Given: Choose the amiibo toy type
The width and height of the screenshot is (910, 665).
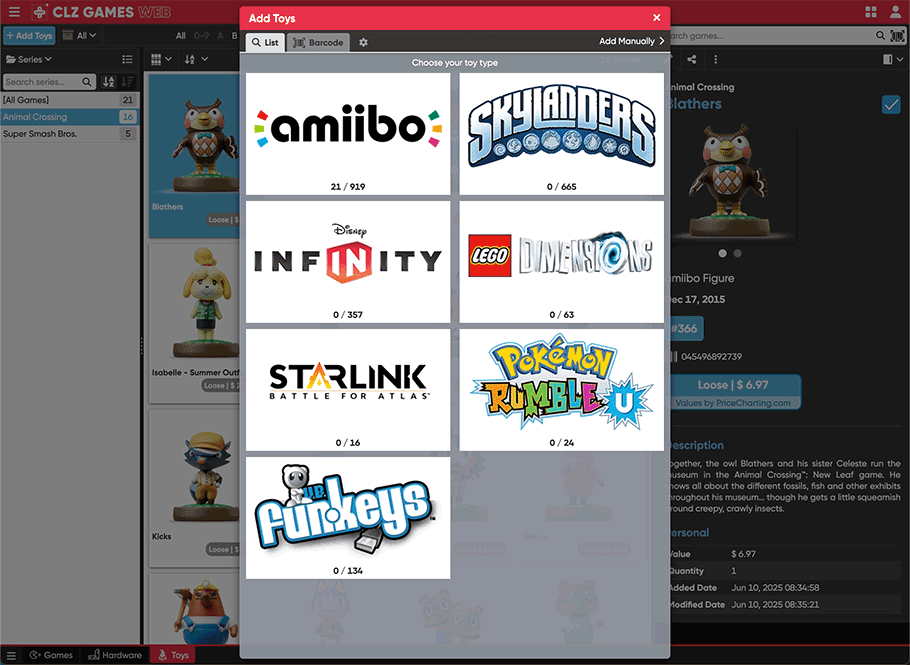Looking at the screenshot, I should pyautogui.click(x=348, y=133).
